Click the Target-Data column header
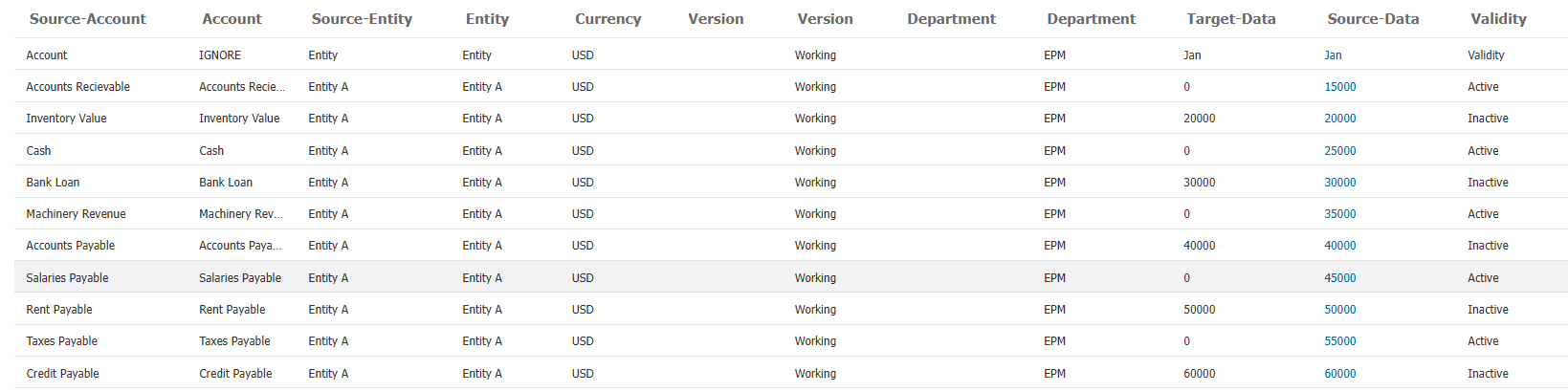The width and height of the screenshot is (1568, 392). click(x=1231, y=19)
